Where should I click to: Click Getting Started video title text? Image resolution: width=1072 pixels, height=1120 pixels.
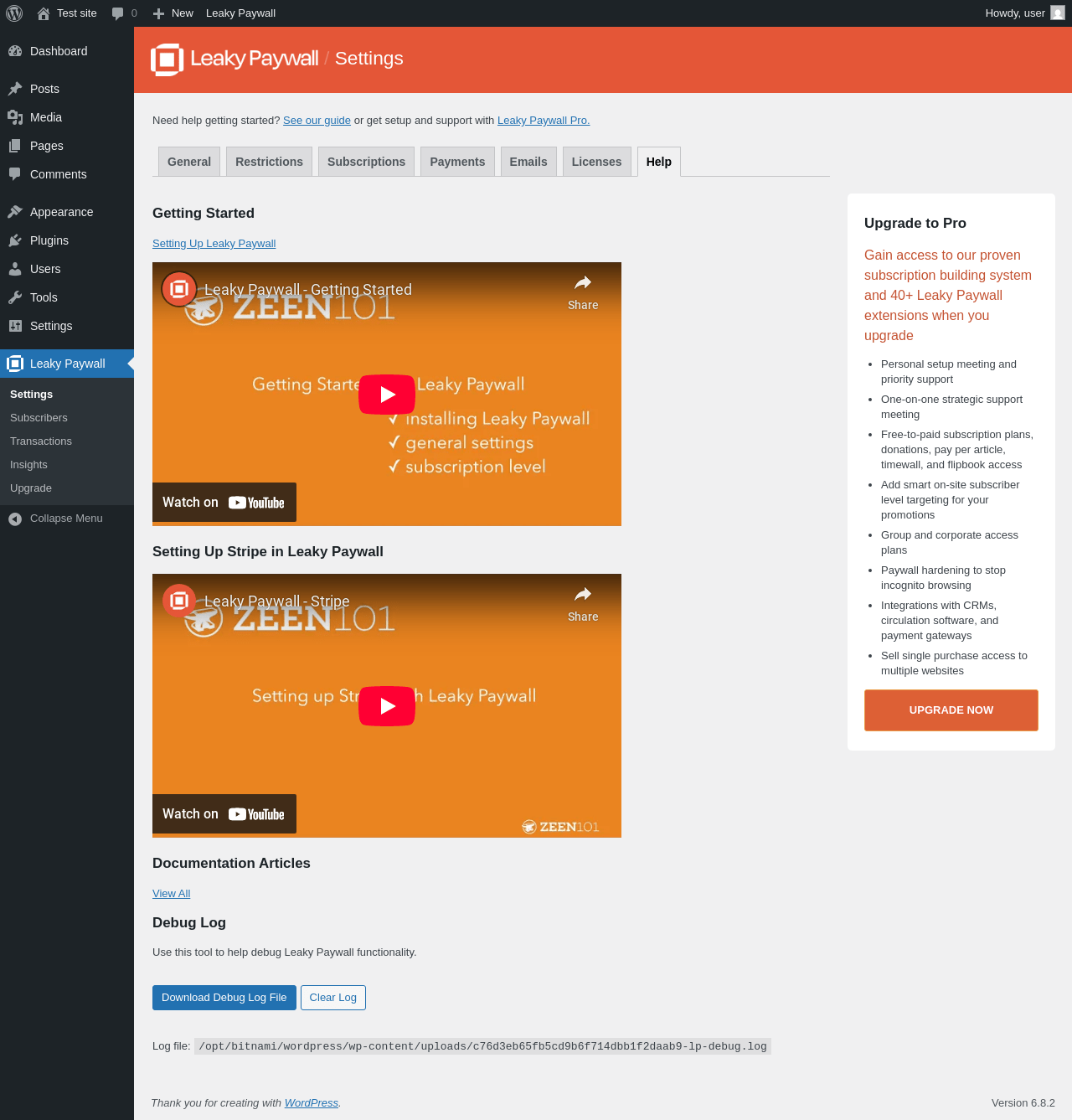click(308, 290)
